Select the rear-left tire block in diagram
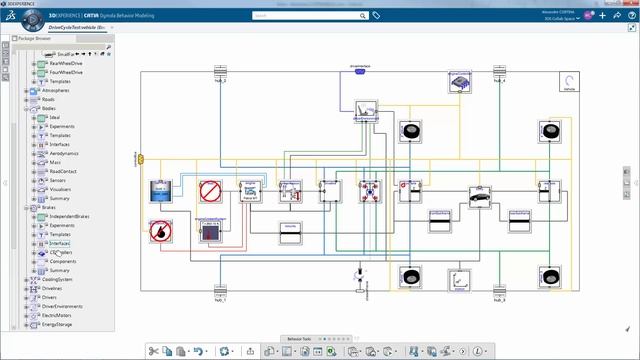Image resolution: width=640 pixels, height=360 pixels. pos(410,277)
